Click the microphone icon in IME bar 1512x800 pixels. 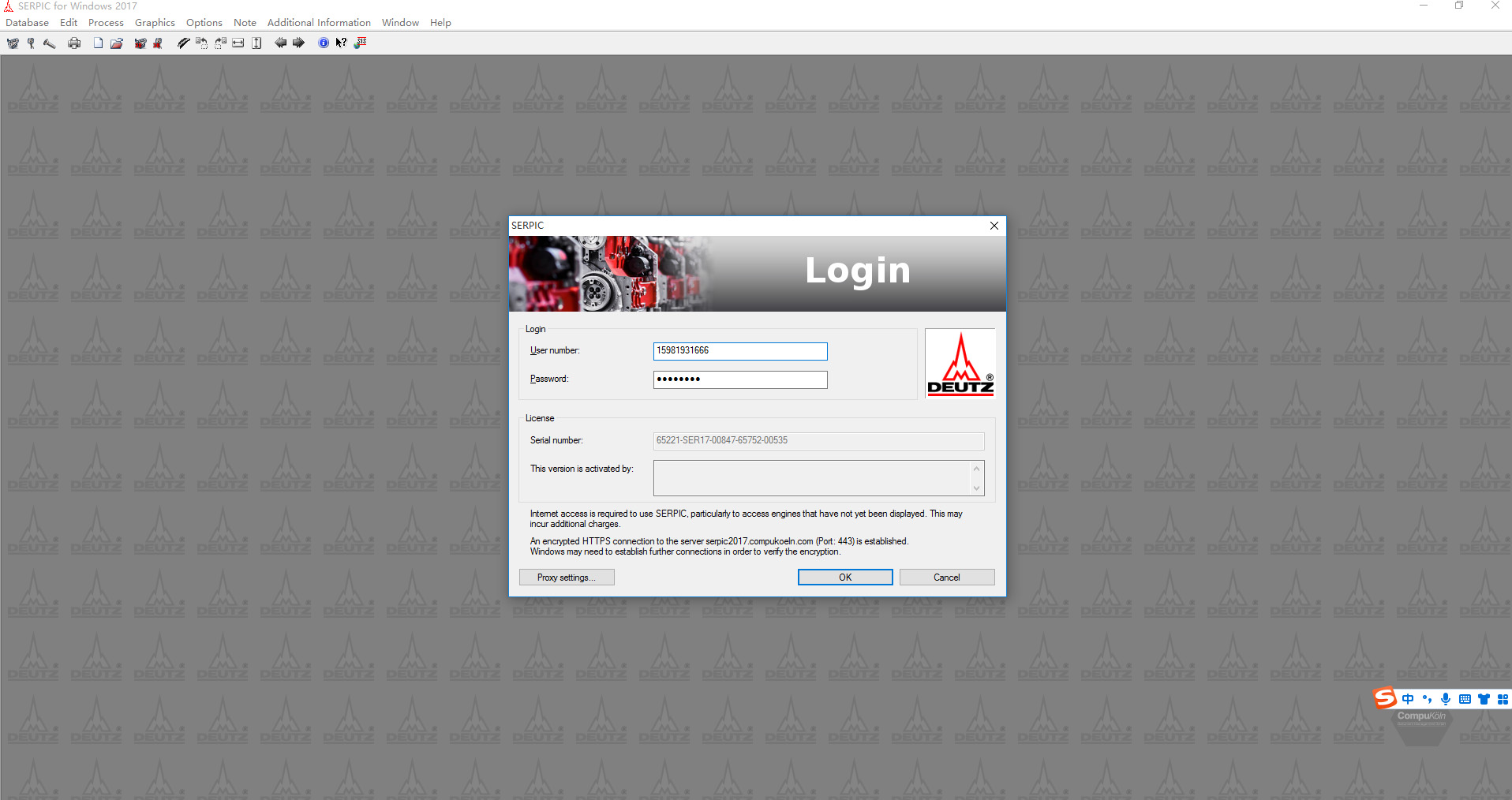coord(1446,699)
